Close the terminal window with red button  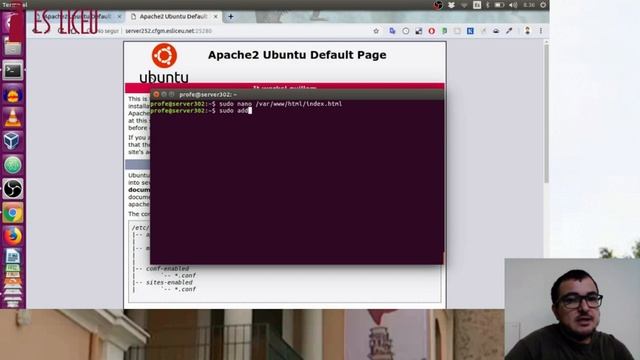pyautogui.click(x=156, y=95)
